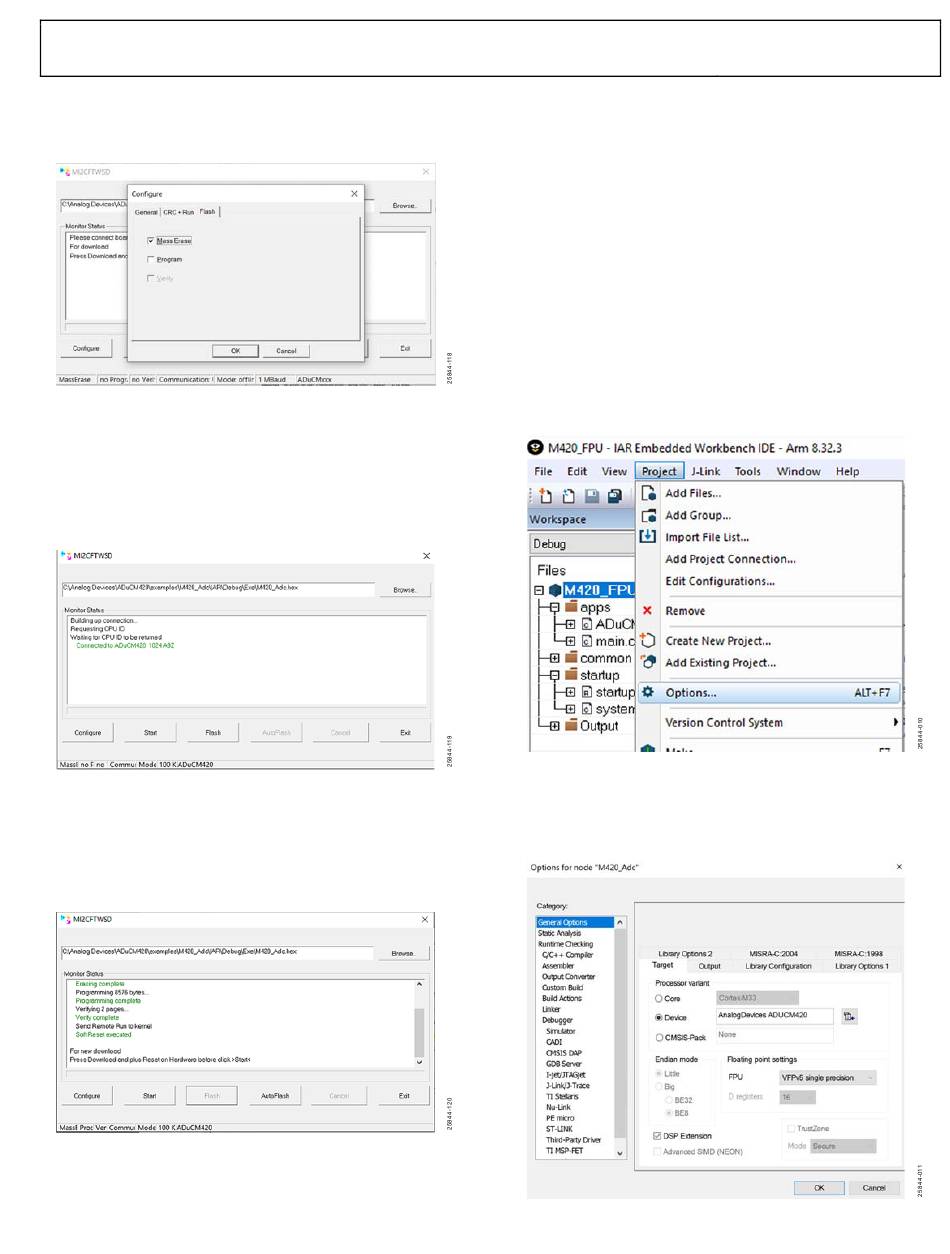Open the MISRA-C:2004 tab
The image size is (950, 1254).
click(x=776, y=953)
